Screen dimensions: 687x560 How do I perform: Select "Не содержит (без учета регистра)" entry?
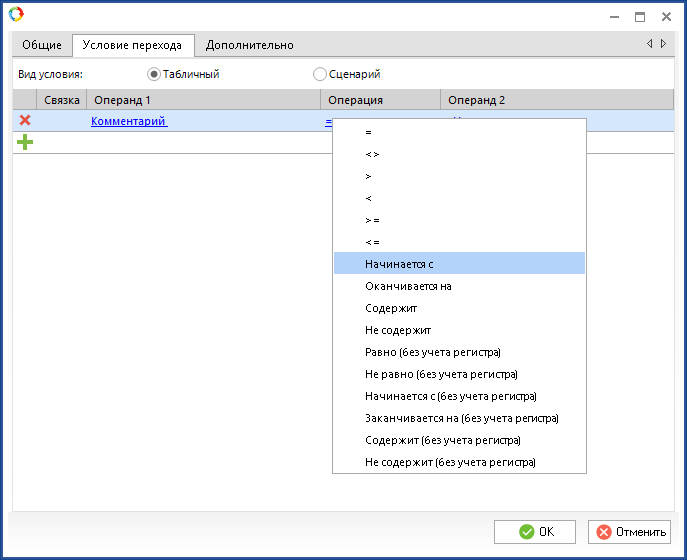451,462
